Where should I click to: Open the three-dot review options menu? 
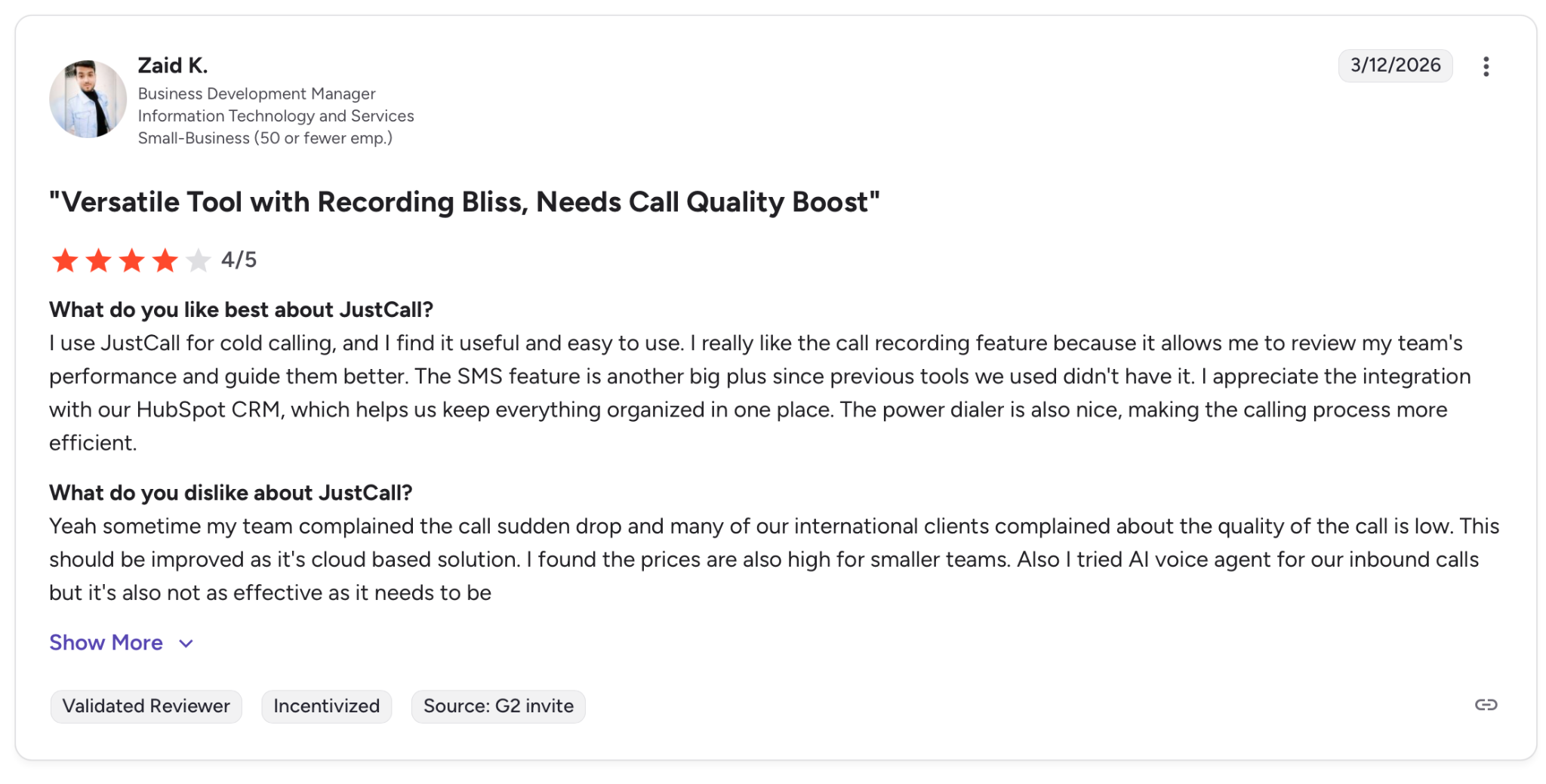[x=1486, y=66]
